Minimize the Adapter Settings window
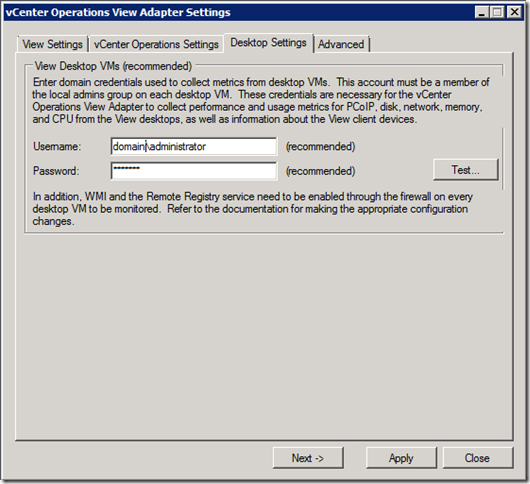The image size is (530, 484). pyautogui.click(x=482, y=13)
